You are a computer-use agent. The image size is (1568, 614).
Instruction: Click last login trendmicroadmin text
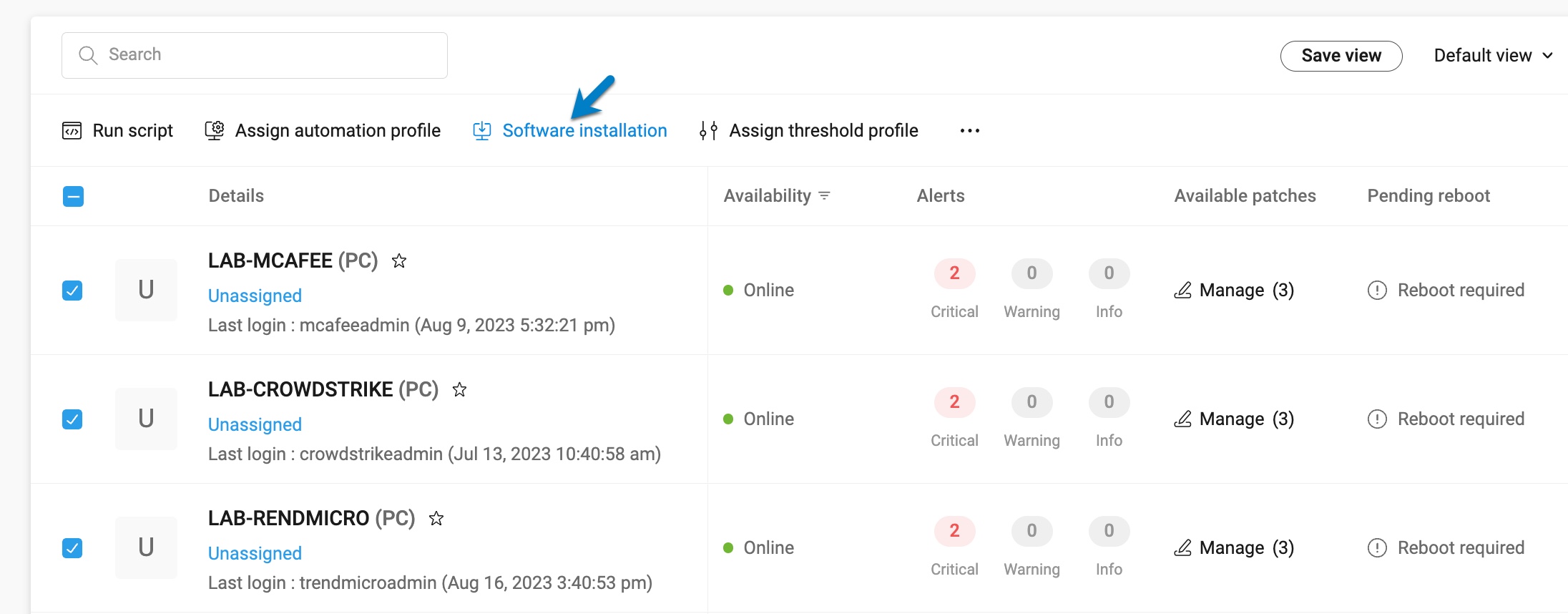[430, 583]
